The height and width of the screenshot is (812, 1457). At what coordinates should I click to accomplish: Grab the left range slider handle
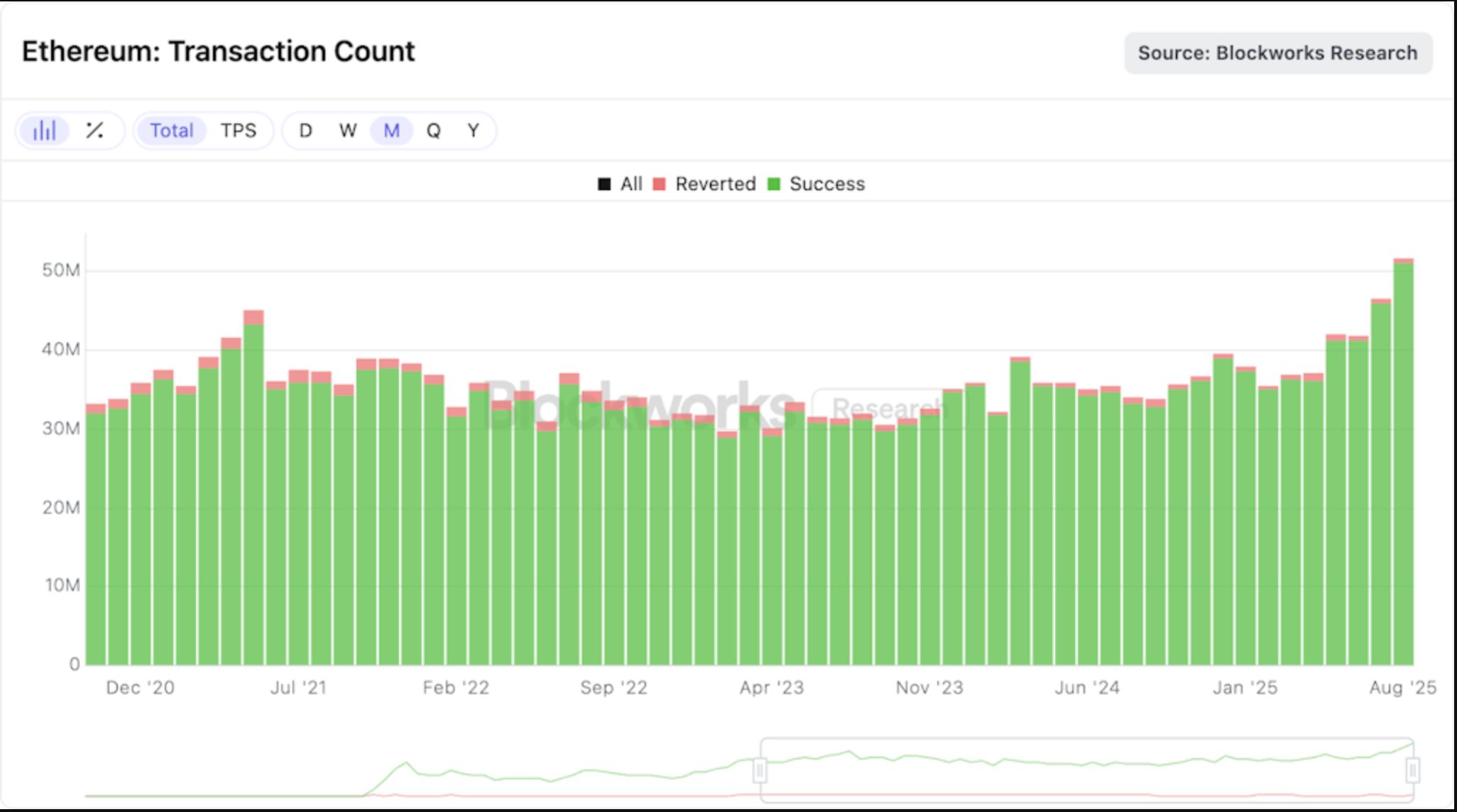point(760,770)
